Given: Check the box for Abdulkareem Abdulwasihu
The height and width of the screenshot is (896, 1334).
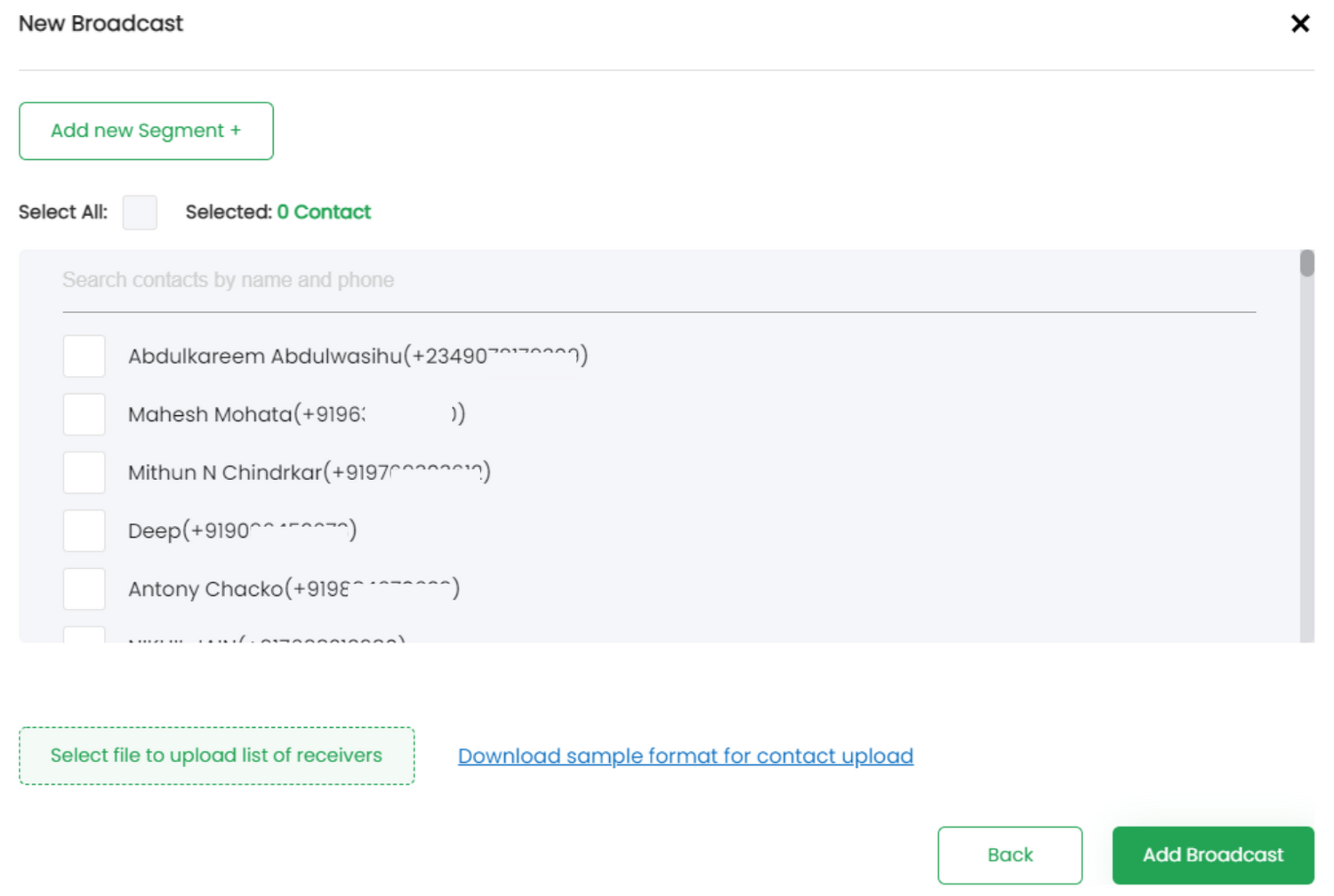Looking at the screenshot, I should pos(84,356).
